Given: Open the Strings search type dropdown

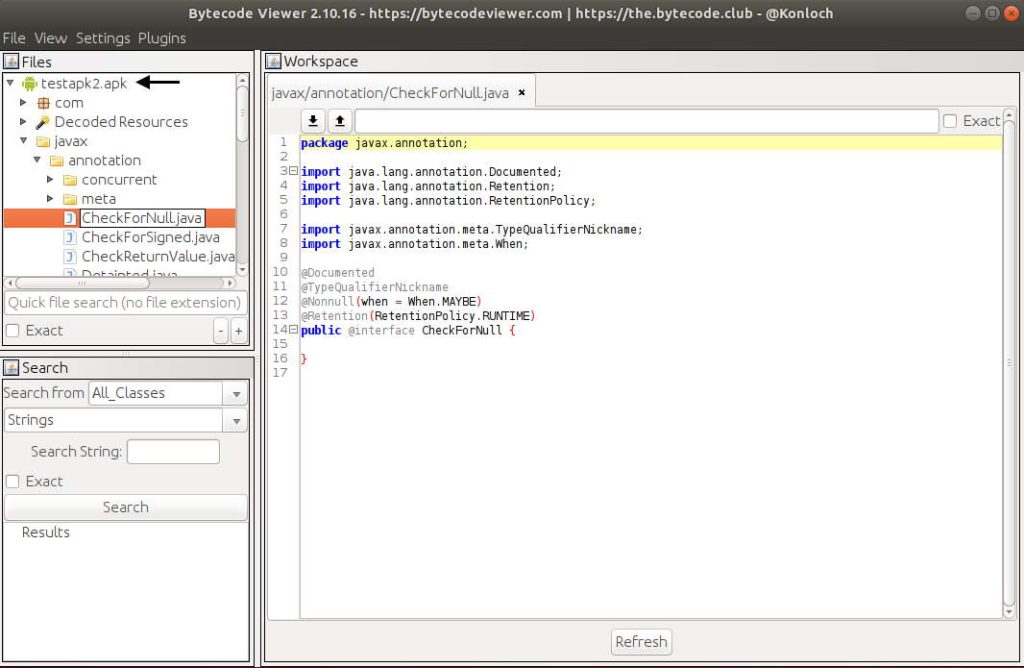Looking at the screenshot, I should coord(125,420).
